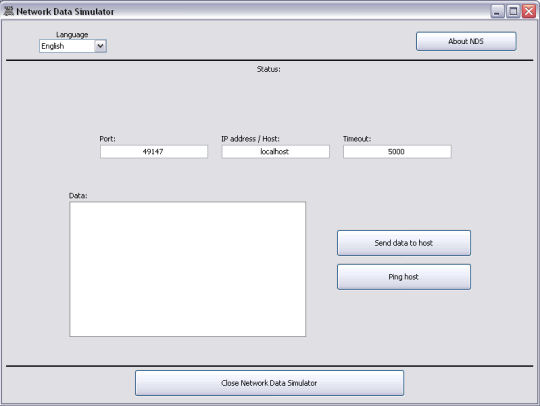This screenshot has height=406, width=540.
Task: Click the Port: label
Action: pos(107,139)
